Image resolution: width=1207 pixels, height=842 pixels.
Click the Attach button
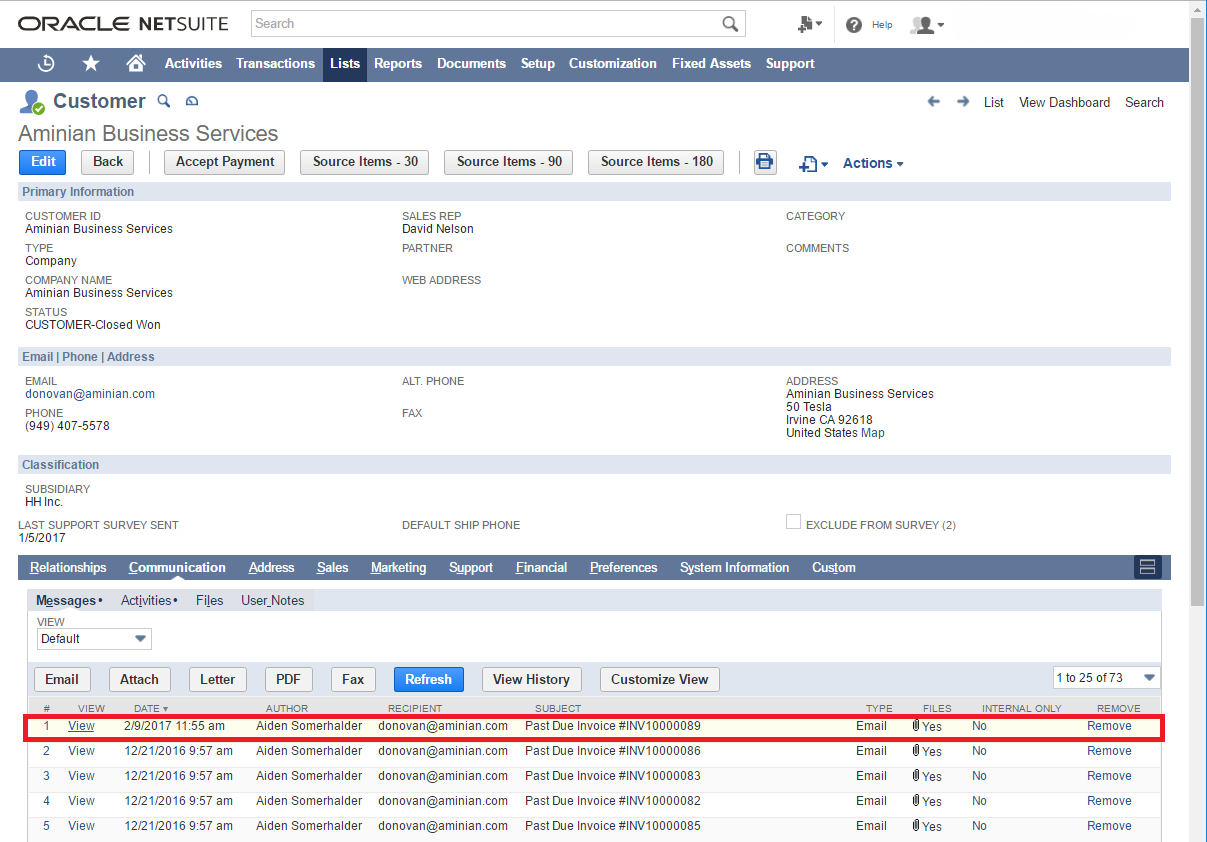pyautogui.click(x=139, y=679)
